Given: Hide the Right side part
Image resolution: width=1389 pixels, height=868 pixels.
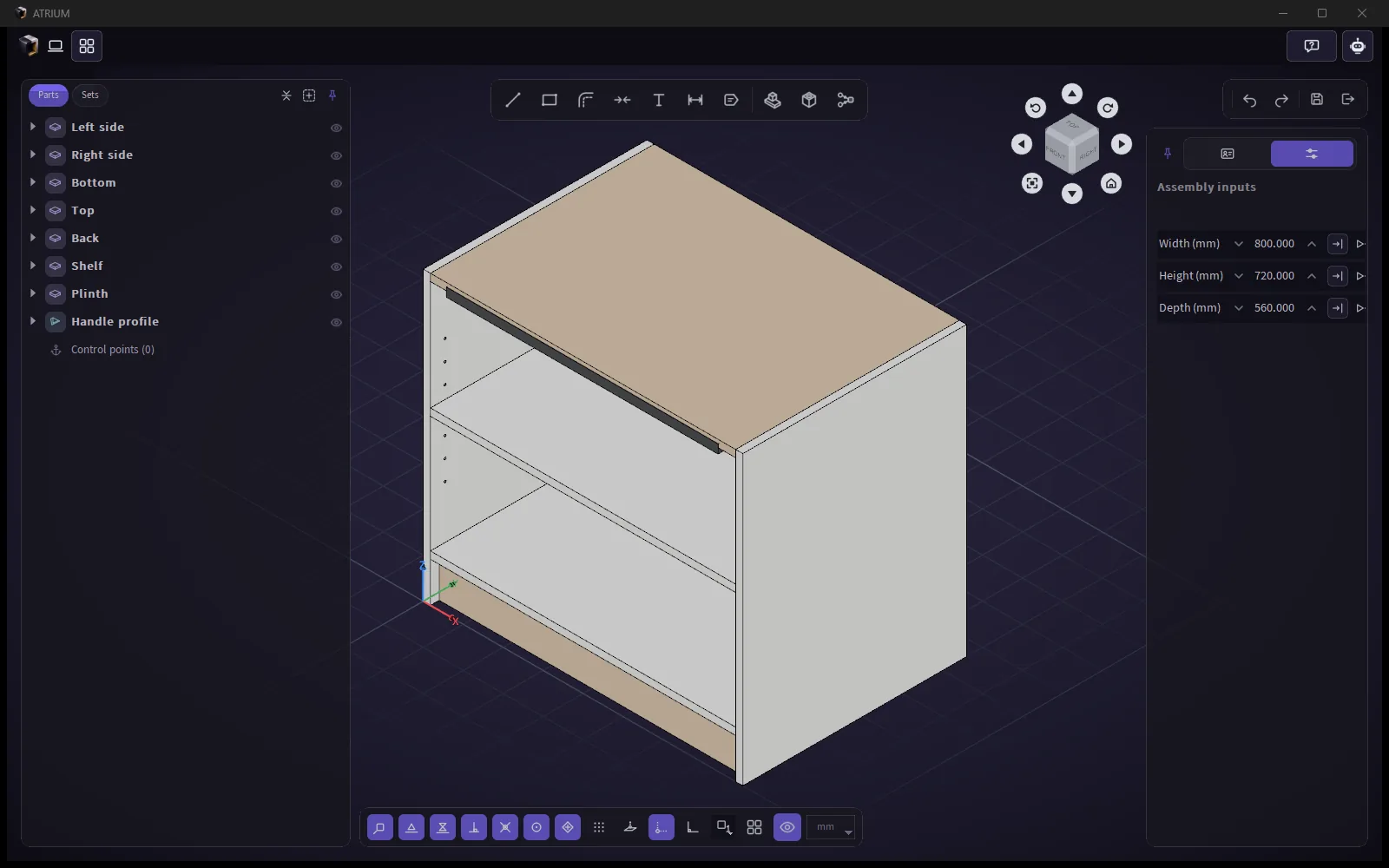Looking at the screenshot, I should pos(336,155).
